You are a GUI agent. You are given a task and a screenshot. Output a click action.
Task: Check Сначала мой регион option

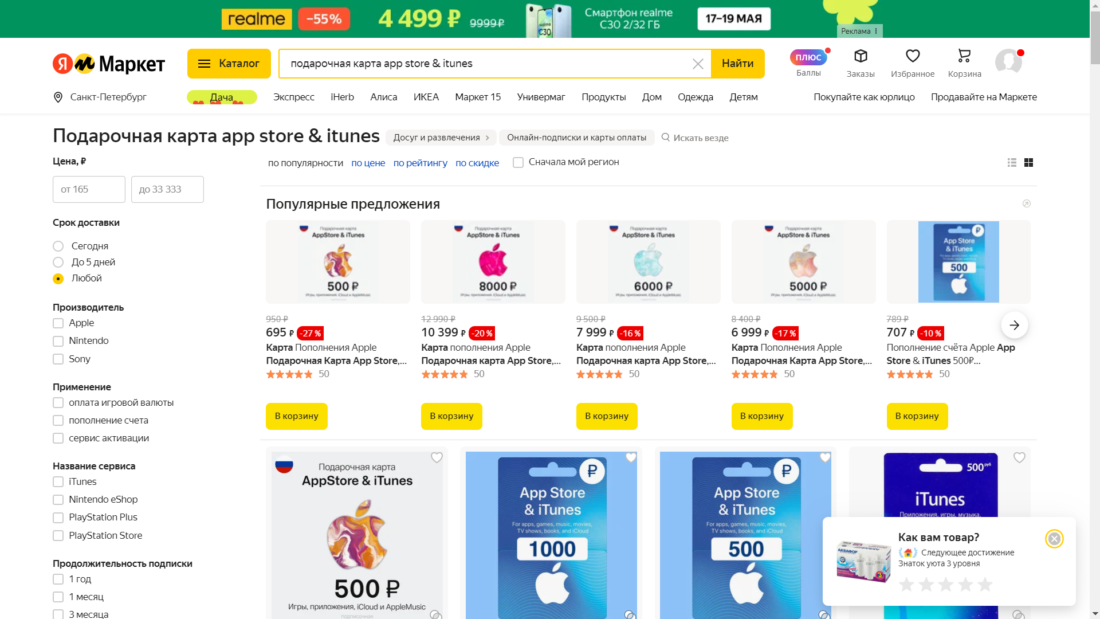click(517, 161)
